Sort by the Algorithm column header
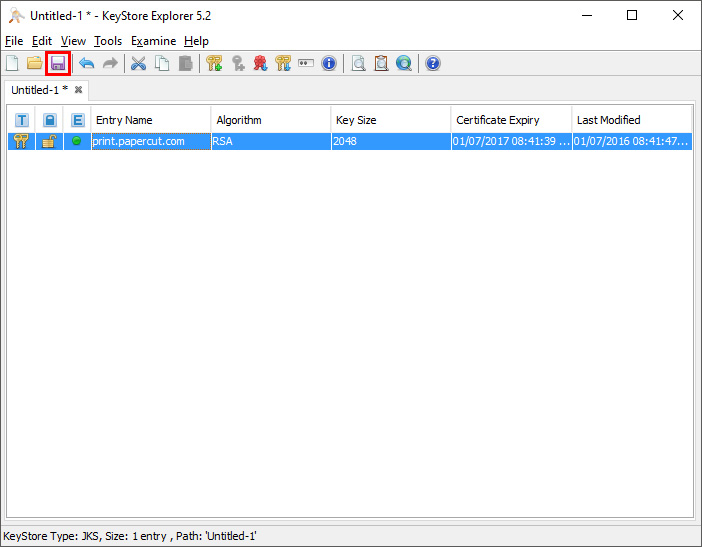702x547 pixels. tap(271, 120)
